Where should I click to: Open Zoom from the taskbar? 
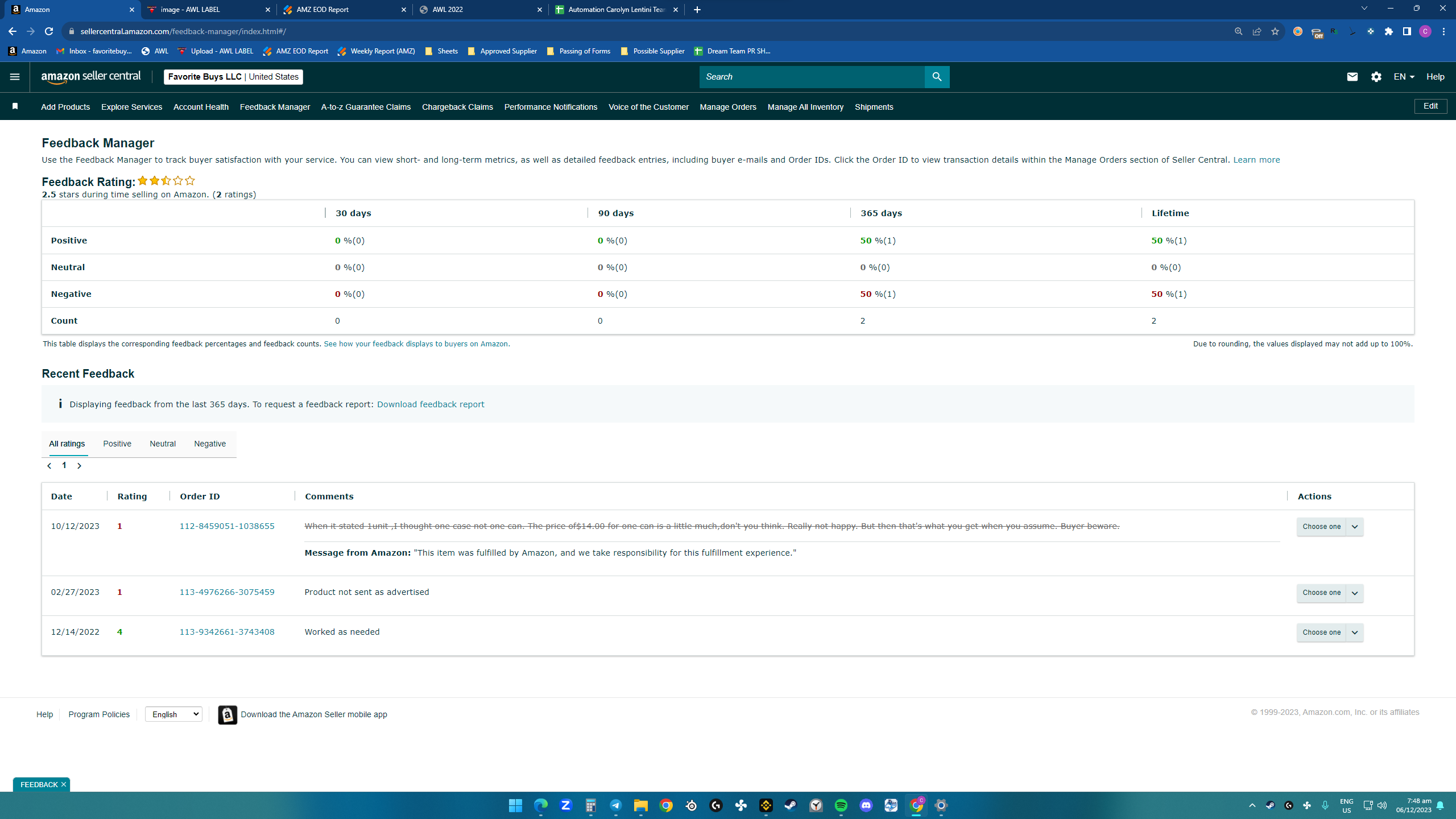click(566, 805)
